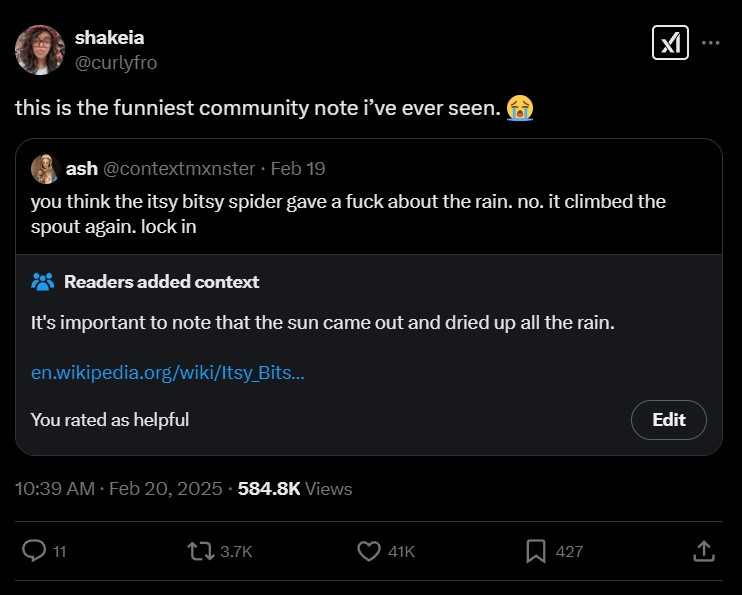Repost this tweet using the retweet icon
This screenshot has height=595, width=742.
pos(200,551)
